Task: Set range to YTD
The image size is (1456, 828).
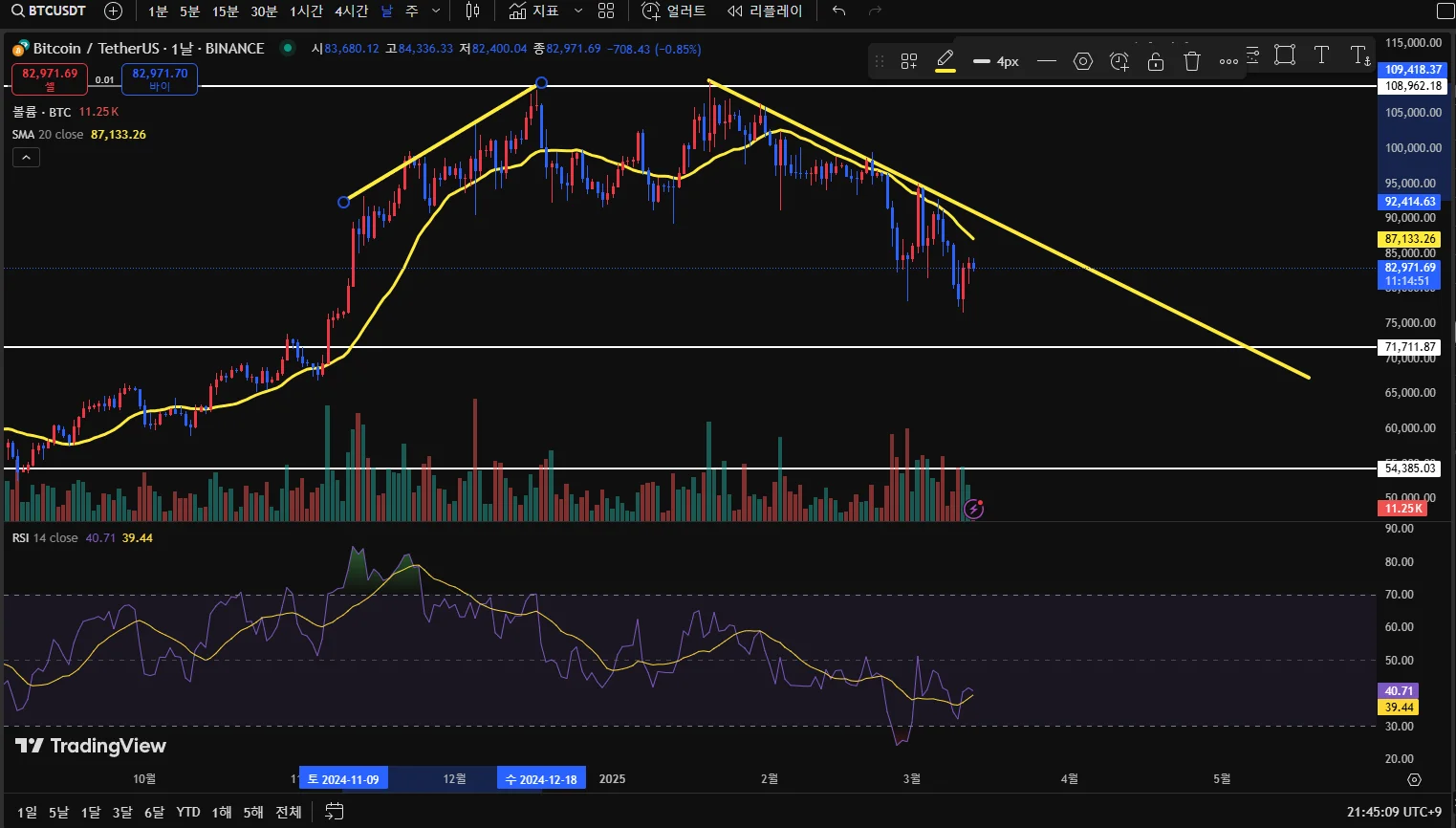Action: pos(188,812)
